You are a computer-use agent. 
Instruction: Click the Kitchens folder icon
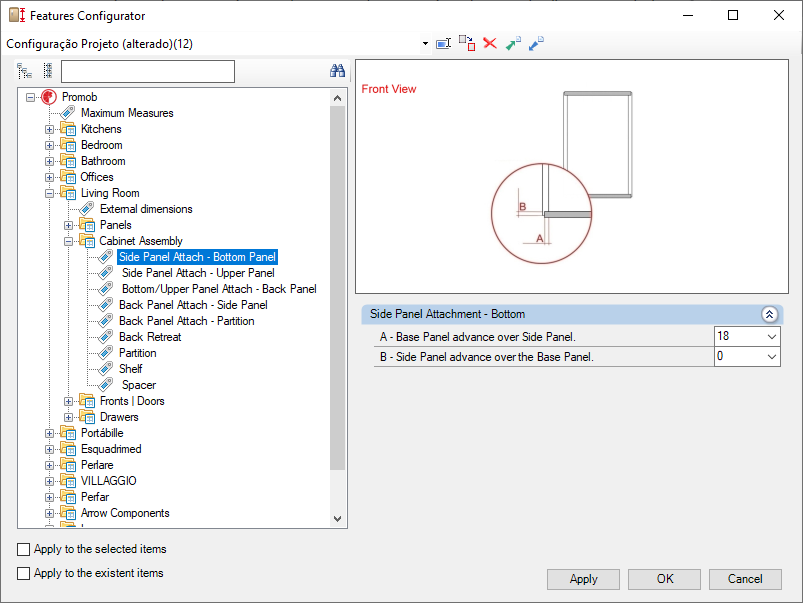(x=68, y=129)
